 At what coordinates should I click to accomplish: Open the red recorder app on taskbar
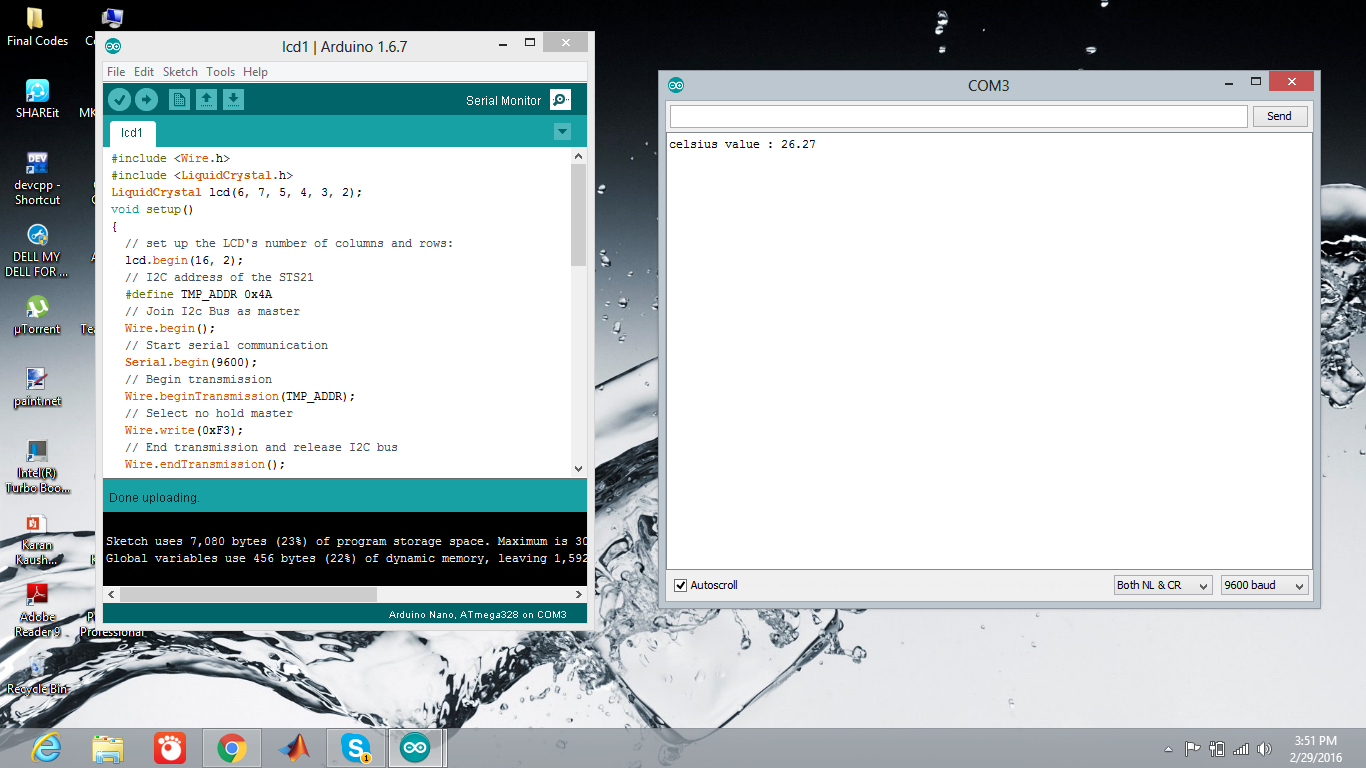[170, 748]
